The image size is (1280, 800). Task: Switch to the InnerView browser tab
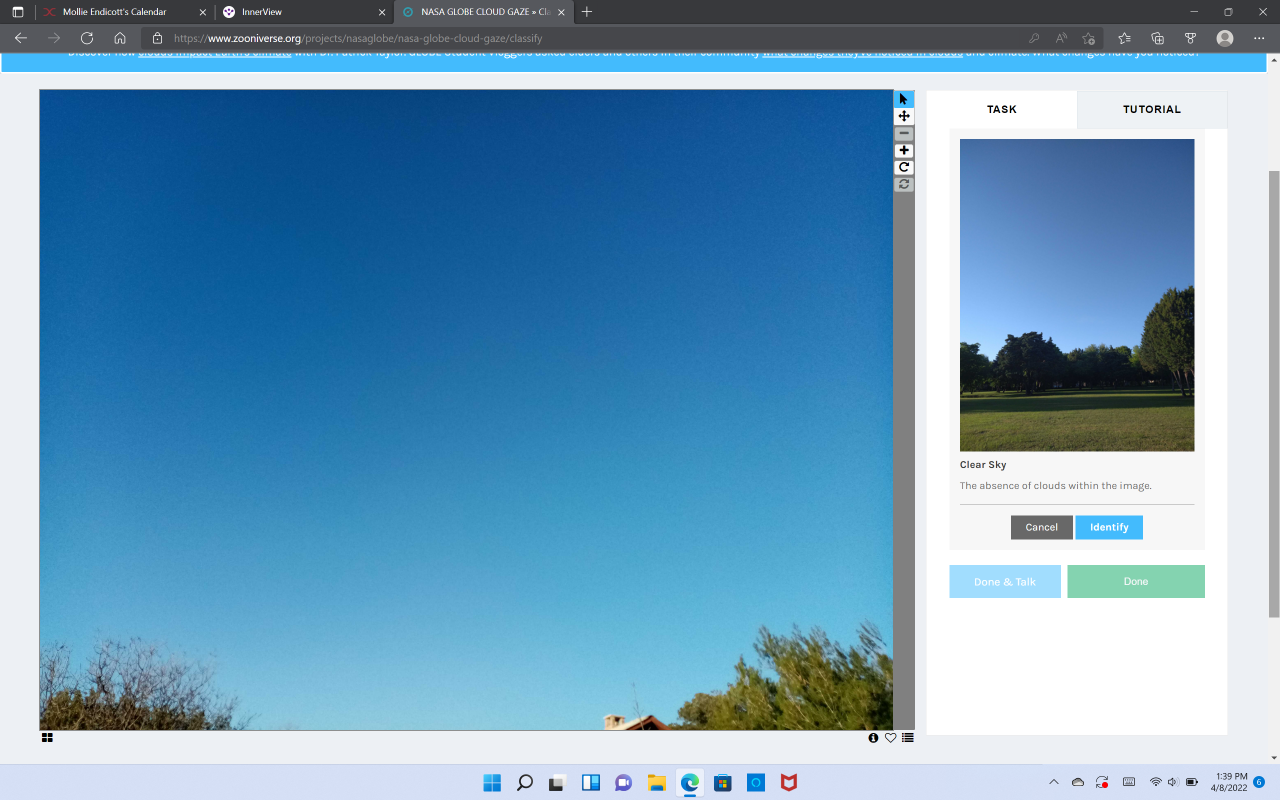(304, 12)
